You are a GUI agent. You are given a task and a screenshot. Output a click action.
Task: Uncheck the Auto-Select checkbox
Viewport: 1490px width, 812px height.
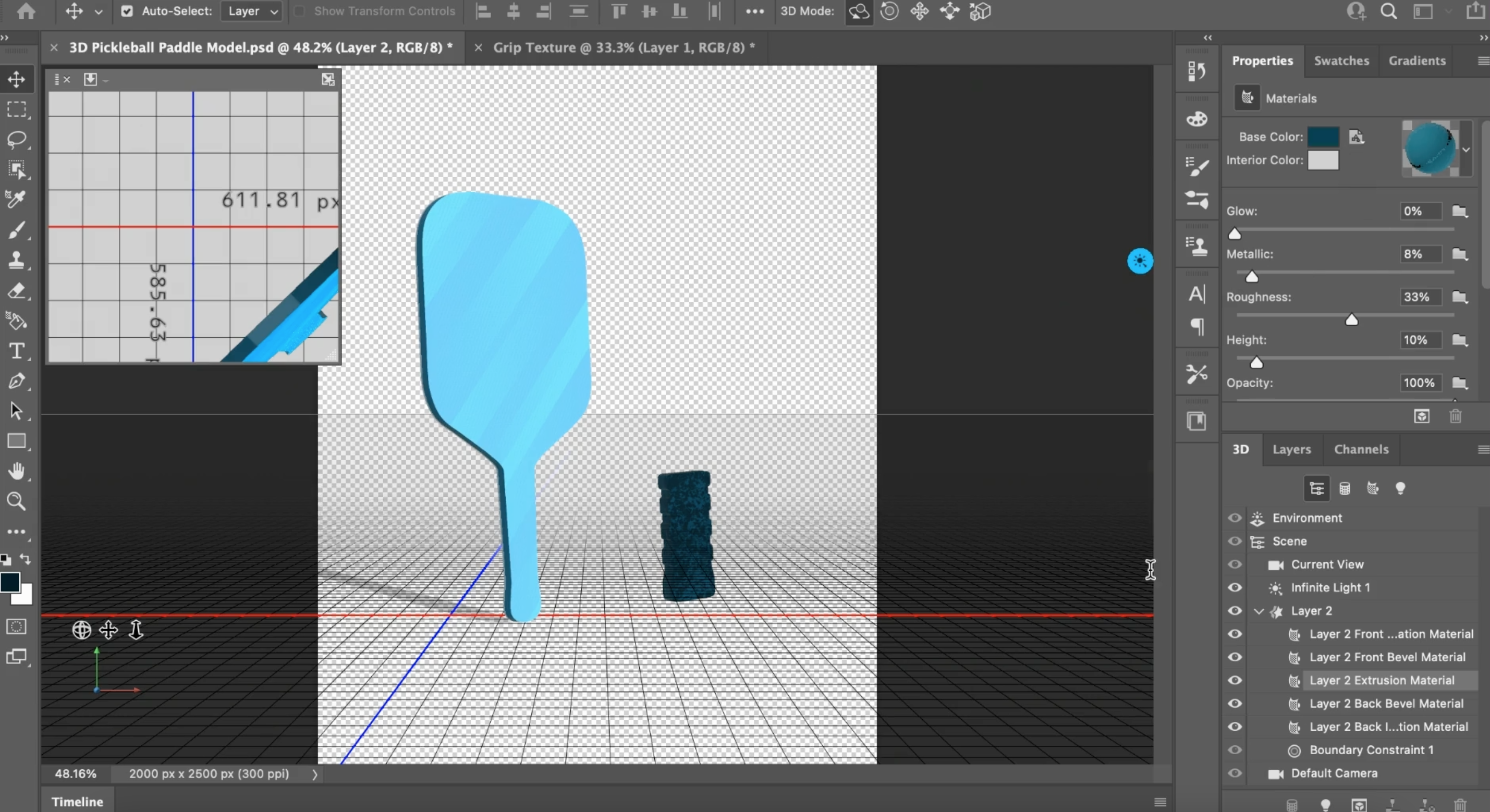[127, 11]
